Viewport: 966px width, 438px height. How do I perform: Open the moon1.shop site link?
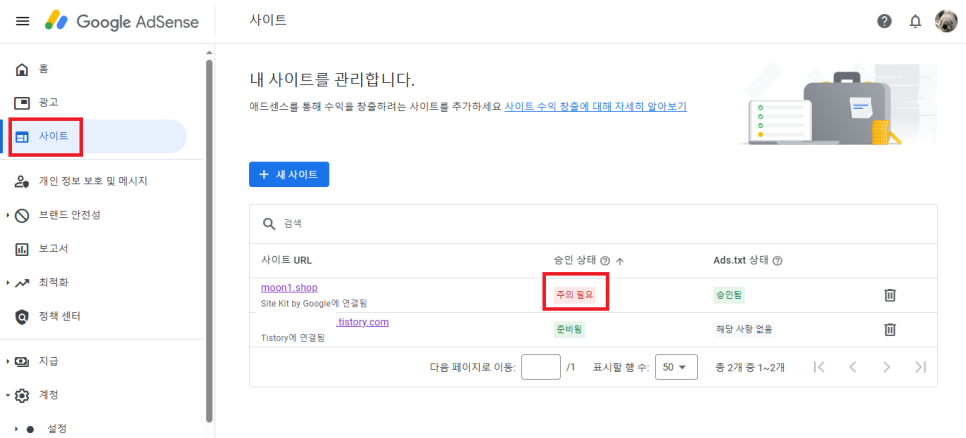pyautogui.click(x=289, y=287)
